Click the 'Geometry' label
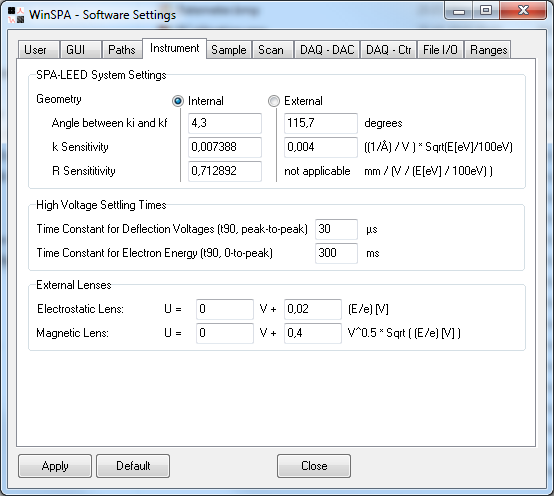 [x=59, y=99]
